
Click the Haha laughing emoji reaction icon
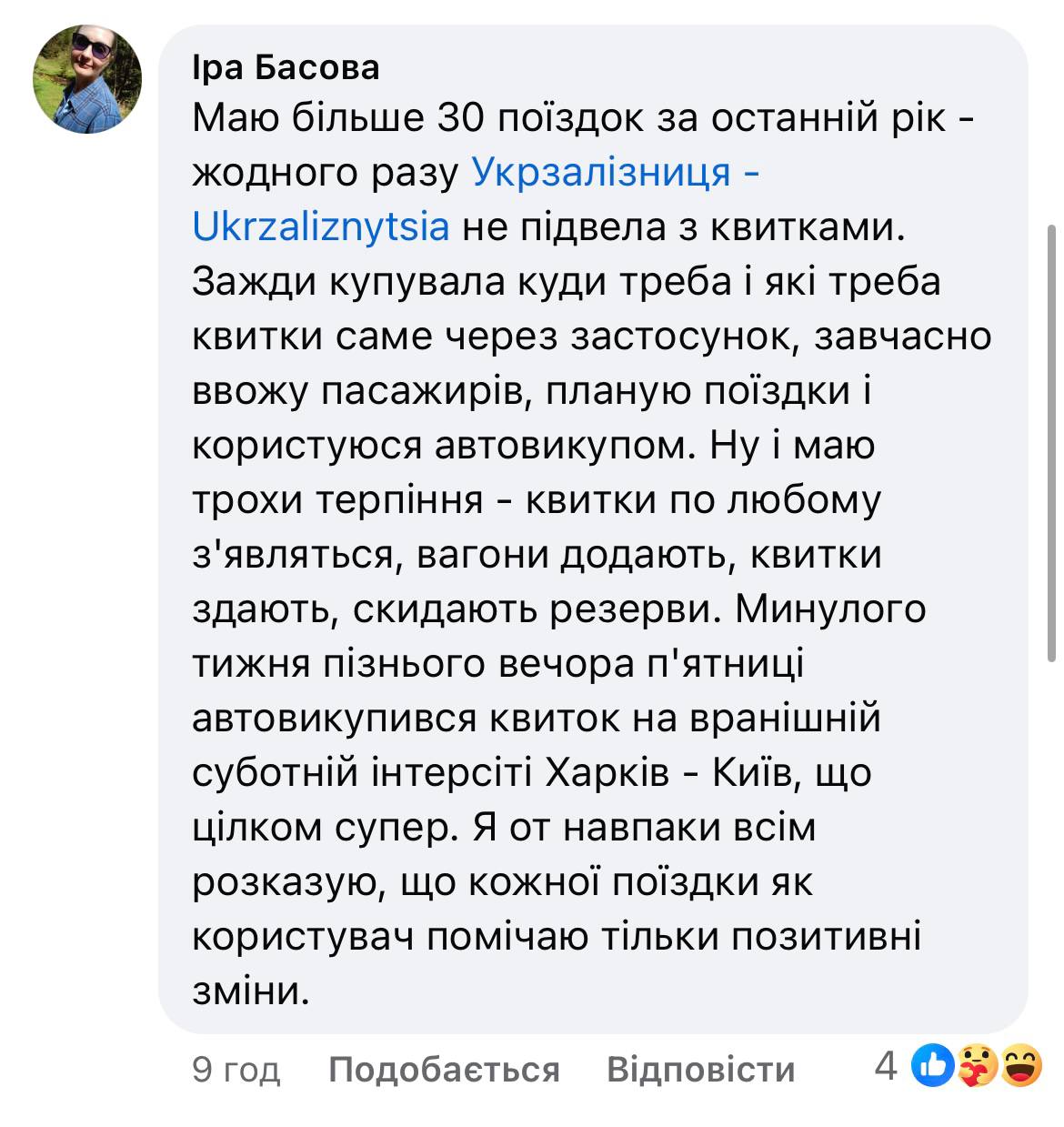click(x=1021, y=1067)
